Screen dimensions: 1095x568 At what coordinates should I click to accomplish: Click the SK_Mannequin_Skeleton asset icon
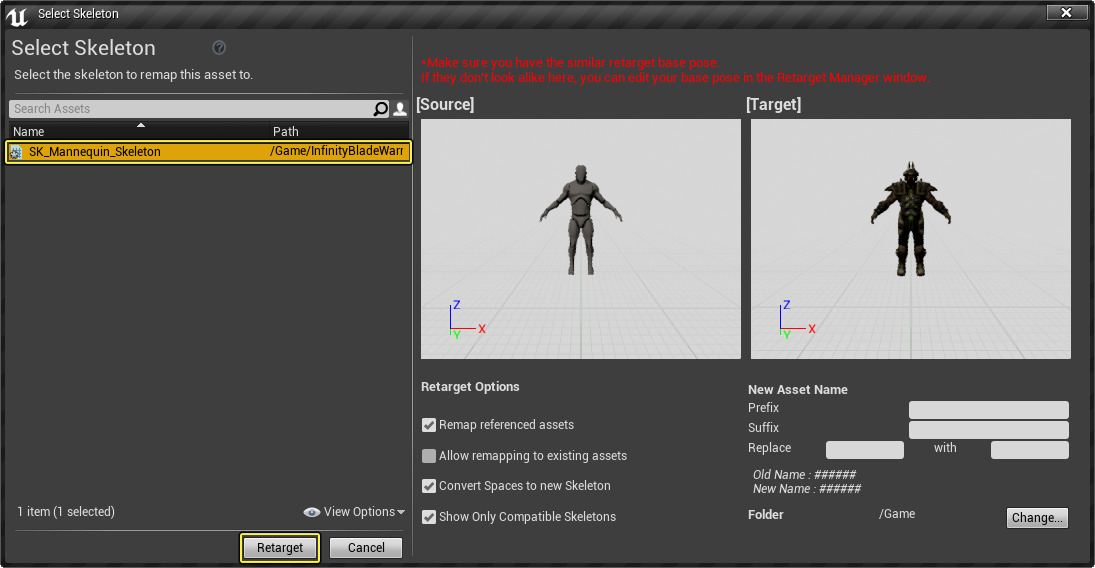pos(16,152)
